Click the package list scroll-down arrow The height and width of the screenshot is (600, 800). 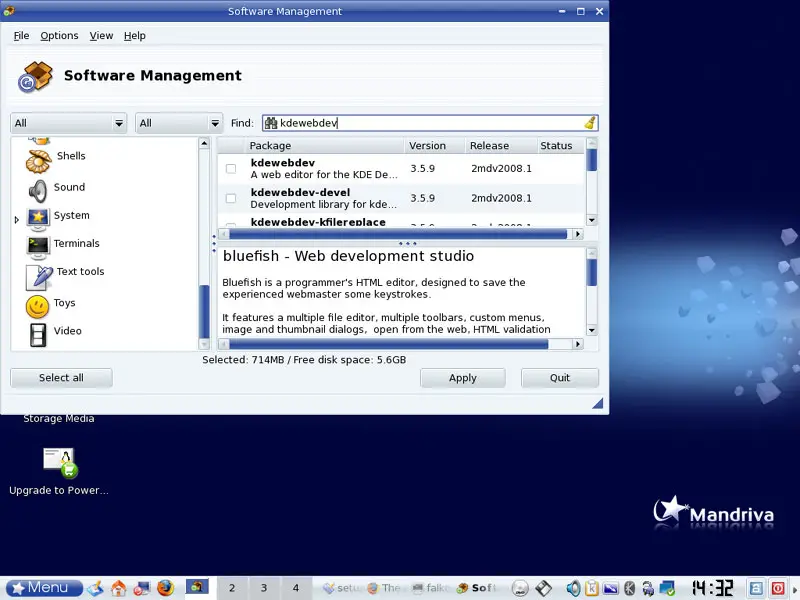(592, 220)
